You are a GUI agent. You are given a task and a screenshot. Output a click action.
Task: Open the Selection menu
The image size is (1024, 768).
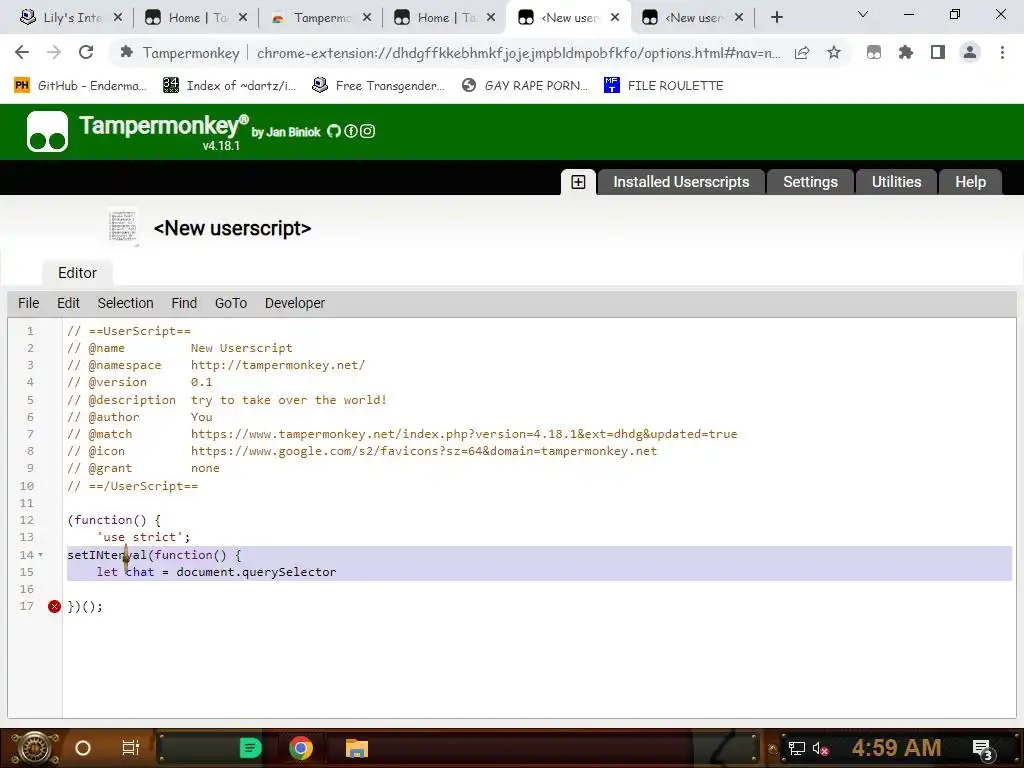[x=125, y=303]
